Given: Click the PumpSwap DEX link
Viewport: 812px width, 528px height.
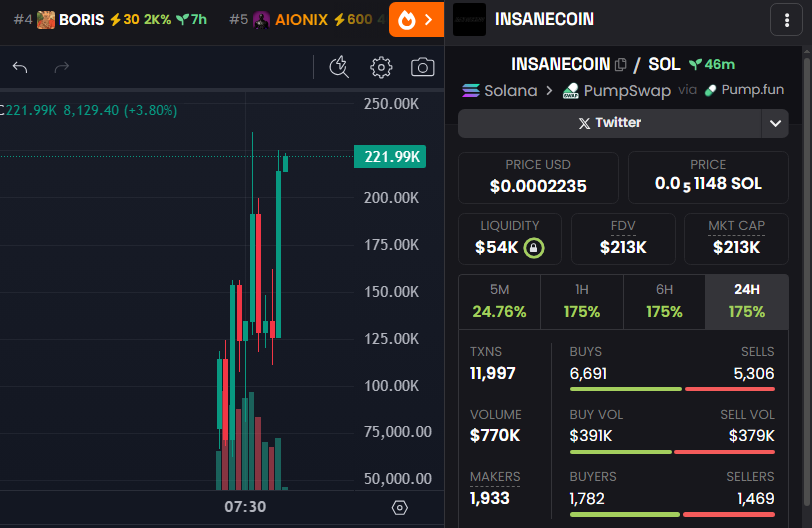Looking at the screenshot, I should coord(617,91).
